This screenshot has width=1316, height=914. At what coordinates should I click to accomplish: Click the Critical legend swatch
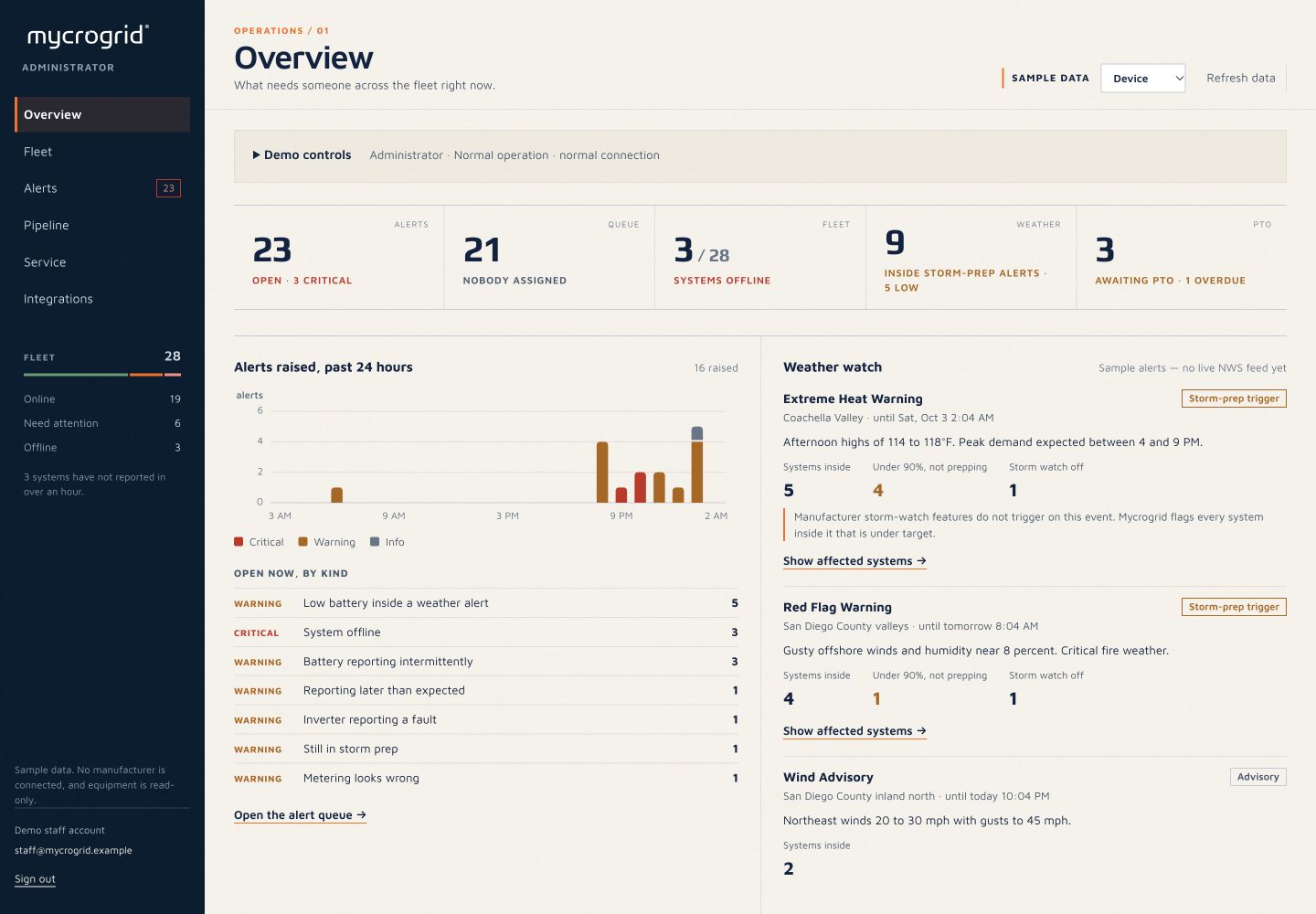(239, 542)
